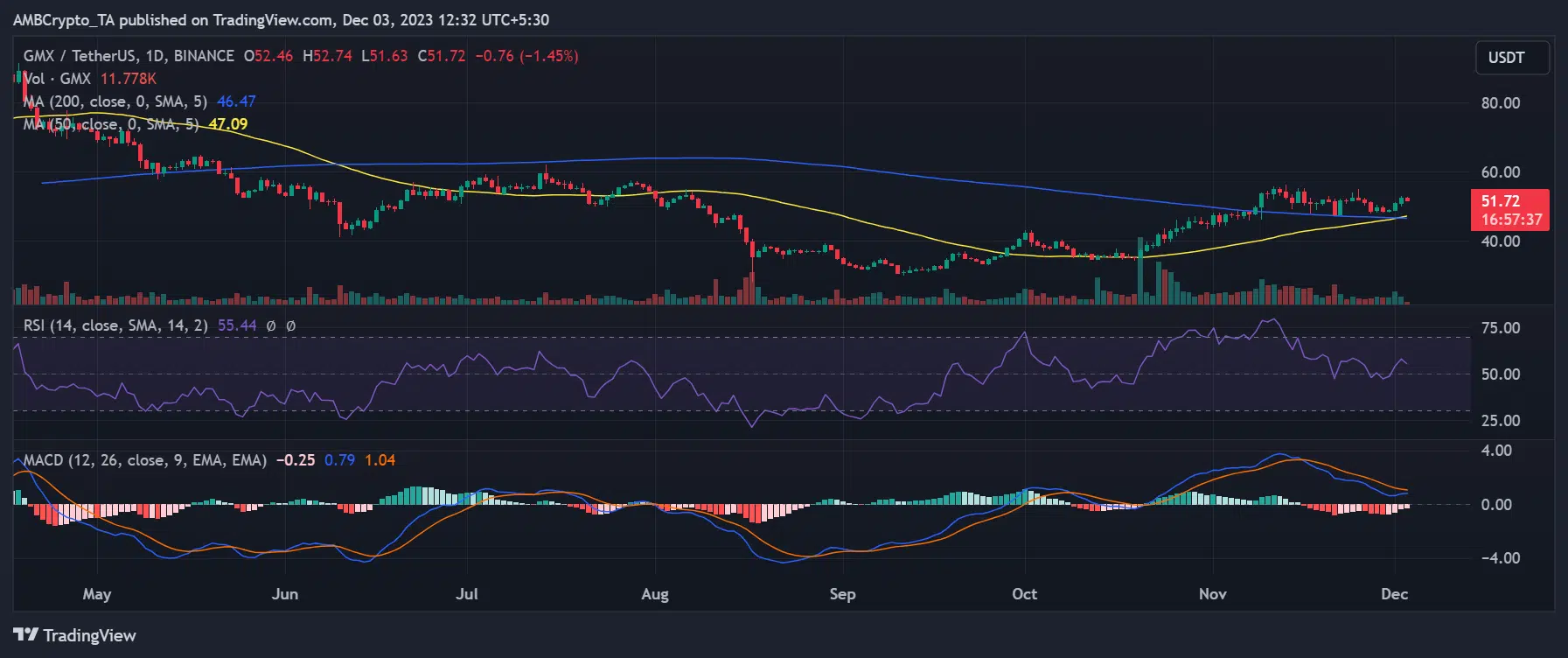
Task: Click the AMBCrypto_TA published header text
Action: (x=281, y=19)
